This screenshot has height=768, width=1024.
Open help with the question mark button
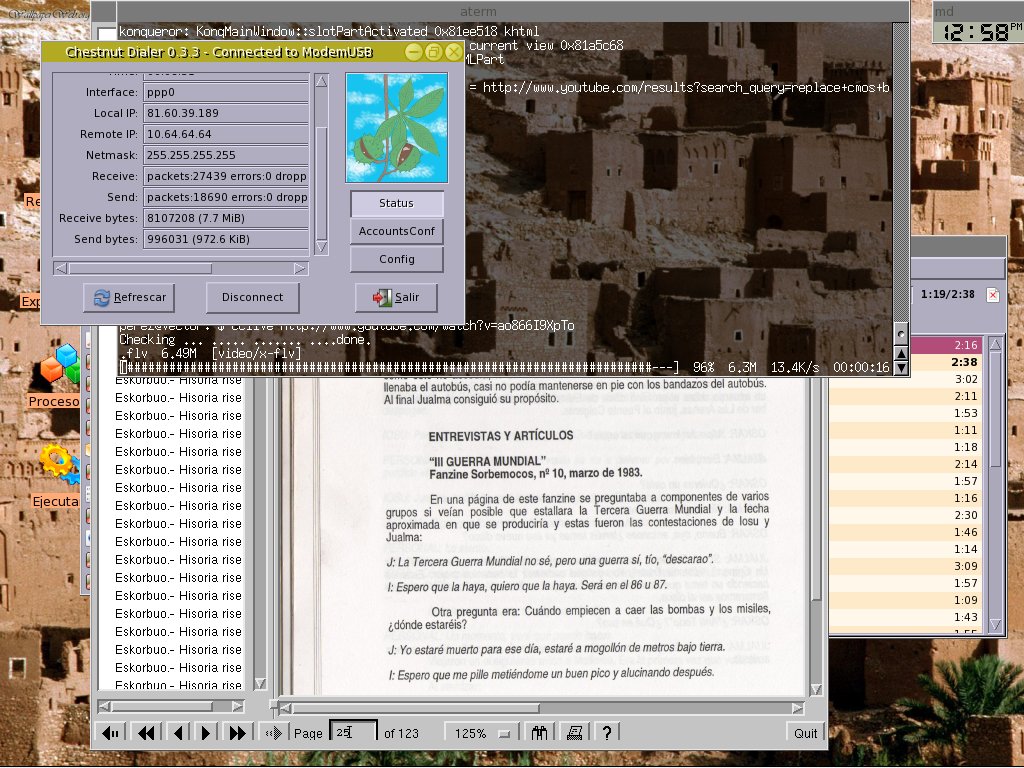607,733
